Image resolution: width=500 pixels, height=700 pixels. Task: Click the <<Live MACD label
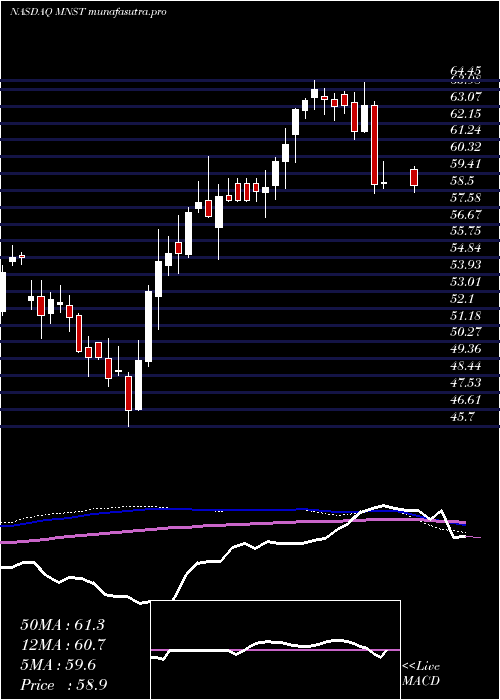pos(421,674)
